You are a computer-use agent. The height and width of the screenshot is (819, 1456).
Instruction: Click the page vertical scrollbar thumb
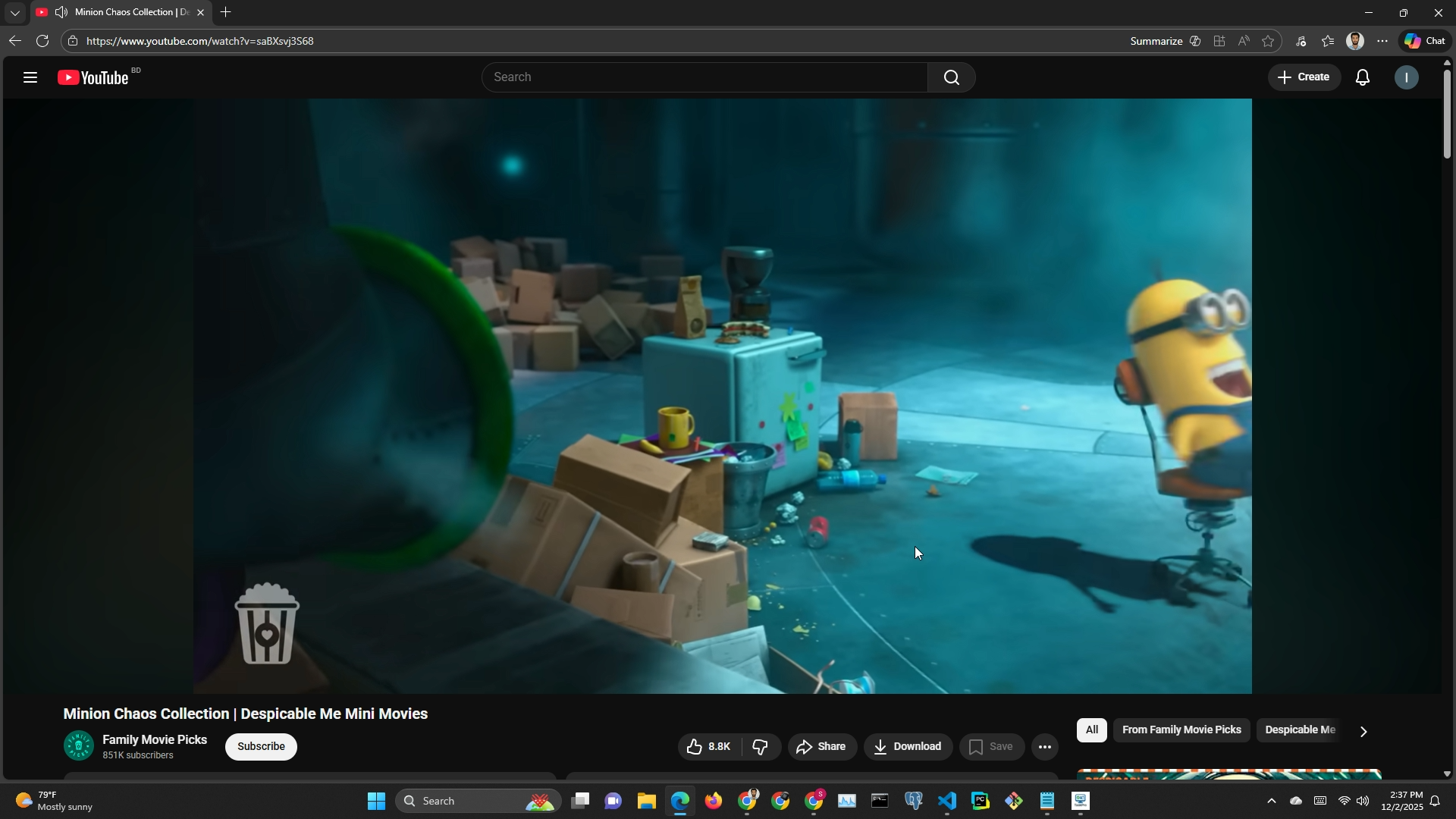coord(1447,114)
